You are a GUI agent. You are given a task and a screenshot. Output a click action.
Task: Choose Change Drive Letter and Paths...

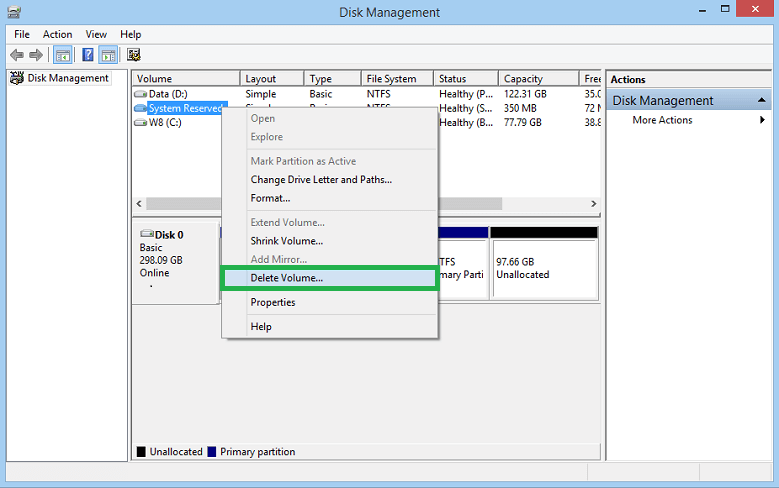[329, 179]
